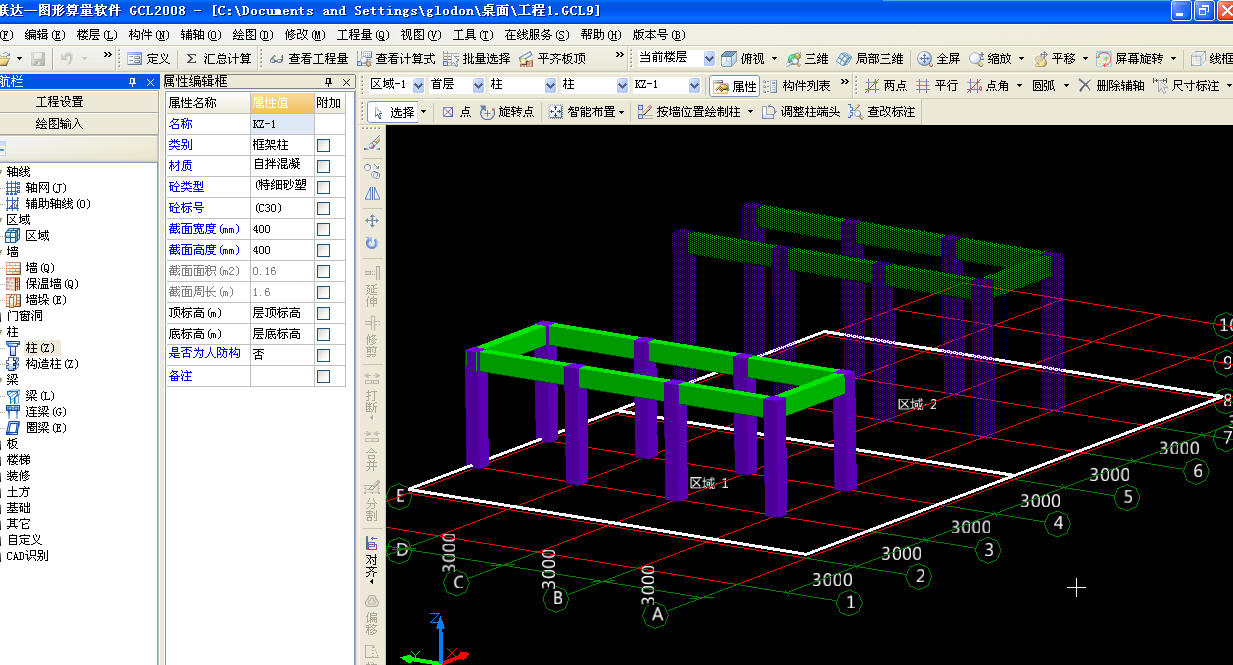Image resolution: width=1233 pixels, height=665 pixels.
Task: Check the 砼标号 attach checkbox
Action: 323,208
